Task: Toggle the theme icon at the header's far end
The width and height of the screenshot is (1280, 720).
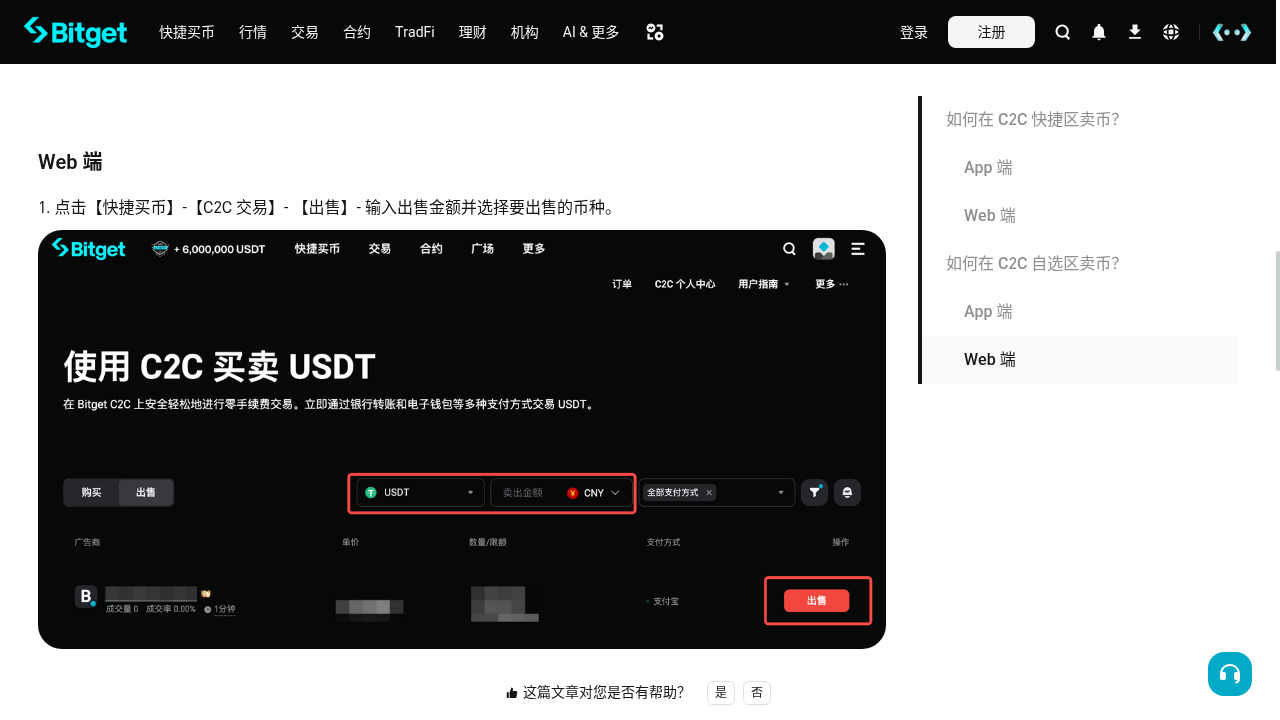Action: tap(1232, 32)
